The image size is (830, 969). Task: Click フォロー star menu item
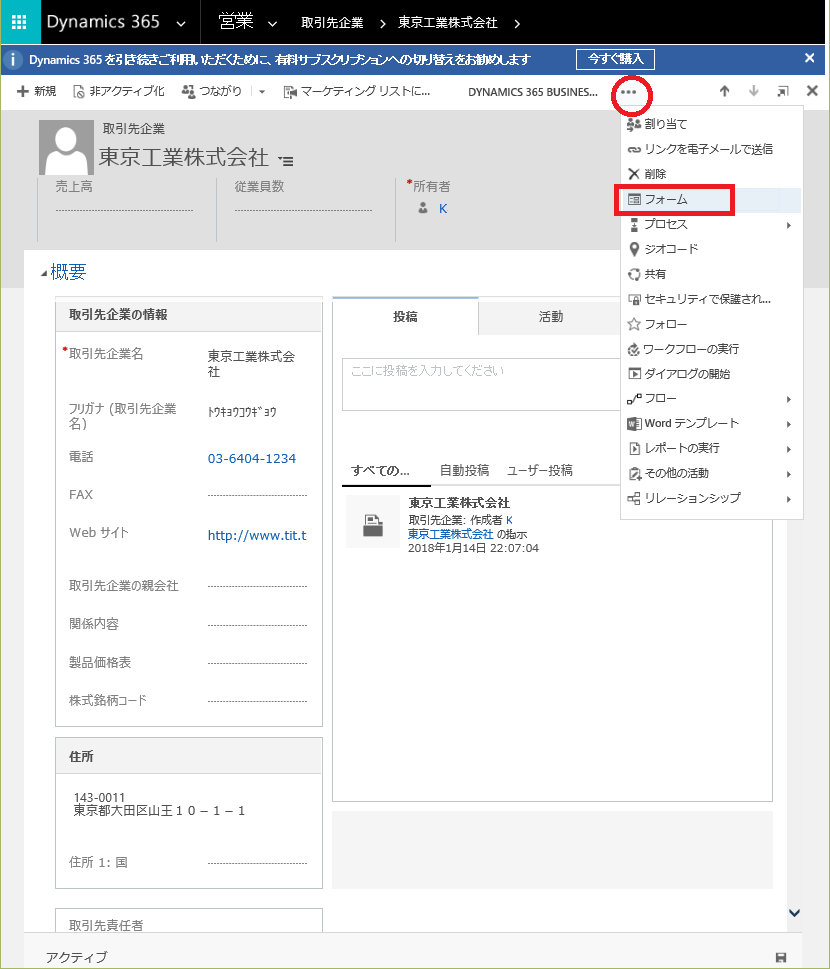point(711,324)
